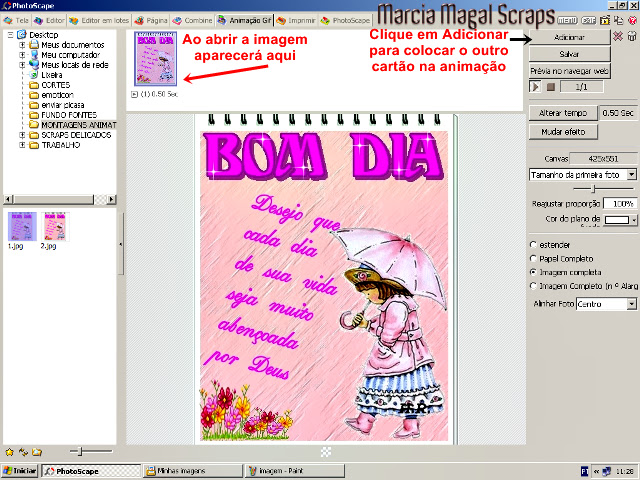Select Imagem Completo (n° Alarg) radio option
Screen dimensions: 640x480
click(533, 286)
